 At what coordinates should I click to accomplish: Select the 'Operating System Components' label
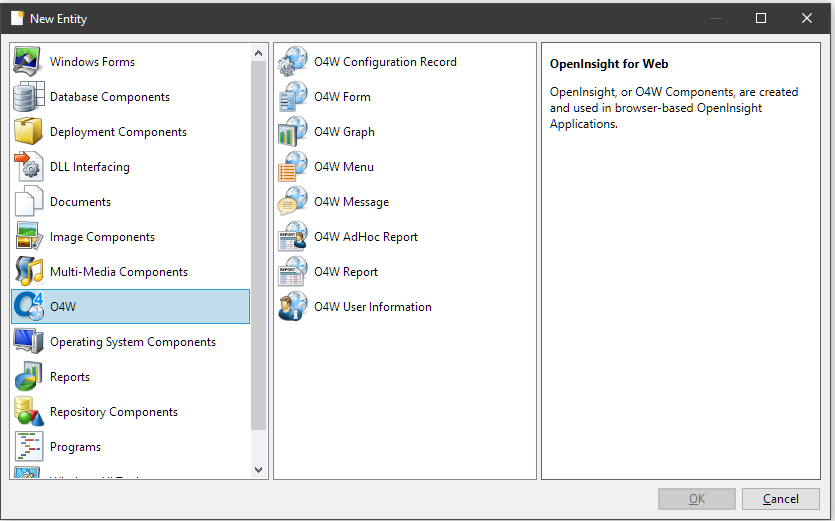[x=133, y=342]
